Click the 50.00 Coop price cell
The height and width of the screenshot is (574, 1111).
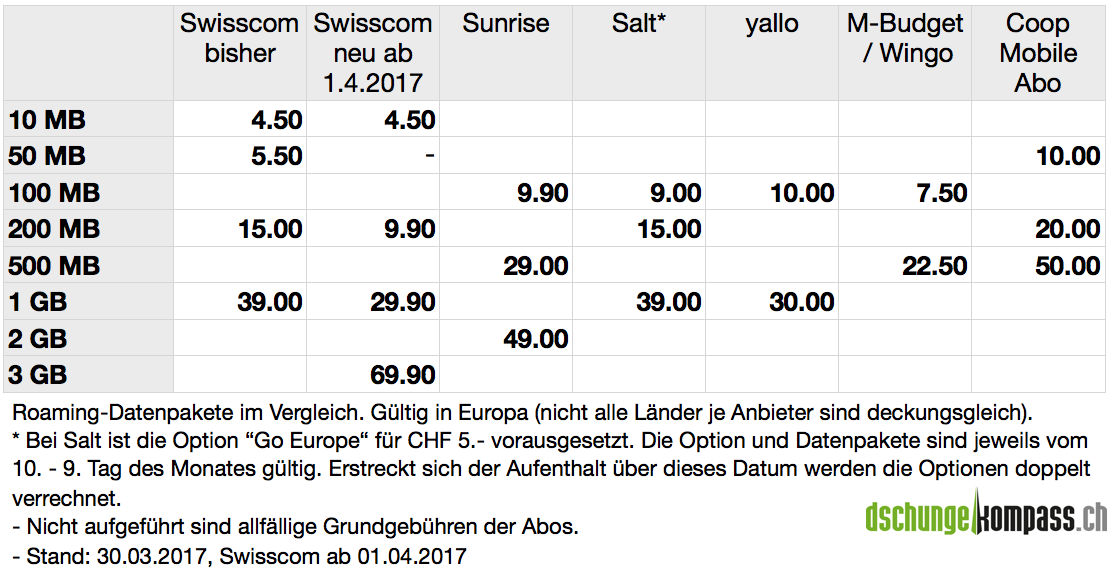tap(1067, 266)
